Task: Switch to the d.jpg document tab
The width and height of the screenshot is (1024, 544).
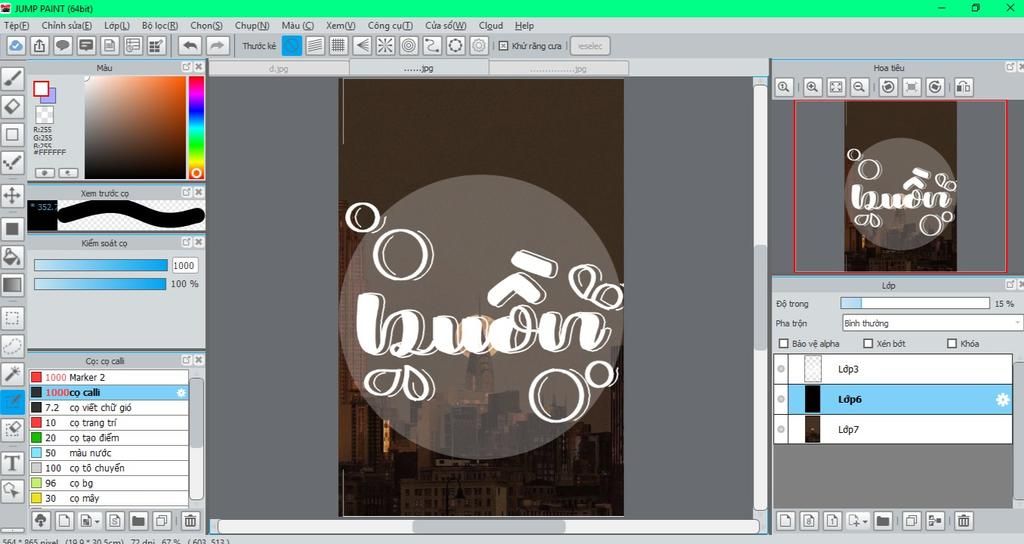Action: pos(279,68)
